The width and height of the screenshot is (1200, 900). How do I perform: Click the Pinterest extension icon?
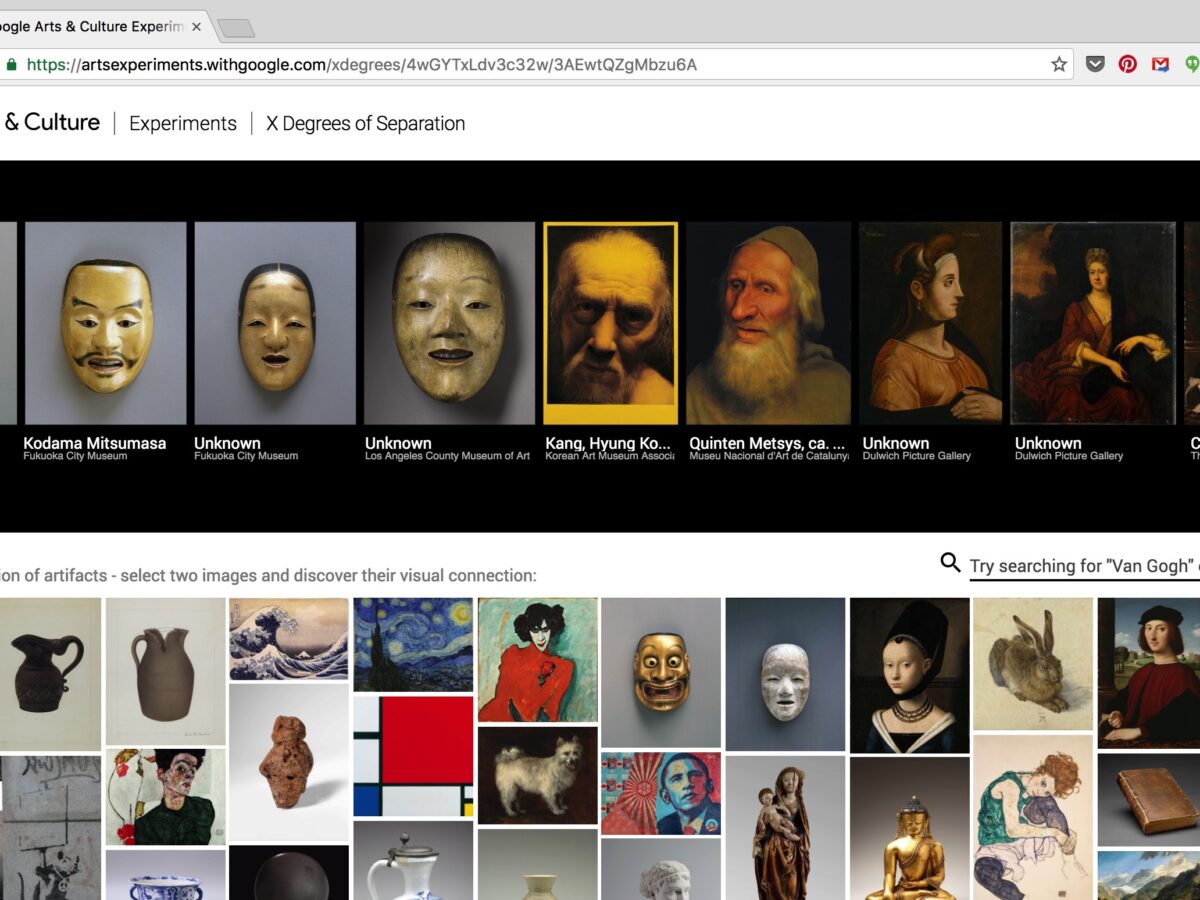1128,65
